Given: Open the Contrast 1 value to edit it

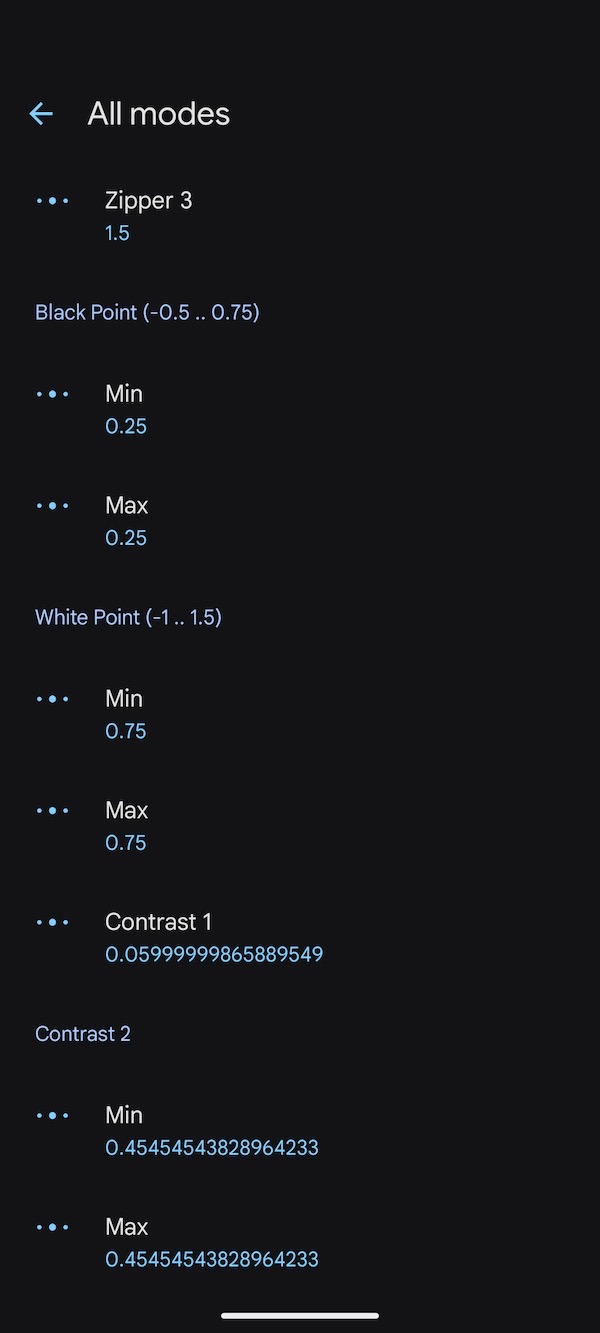Looking at the screenshot, I should pos(214,954).
